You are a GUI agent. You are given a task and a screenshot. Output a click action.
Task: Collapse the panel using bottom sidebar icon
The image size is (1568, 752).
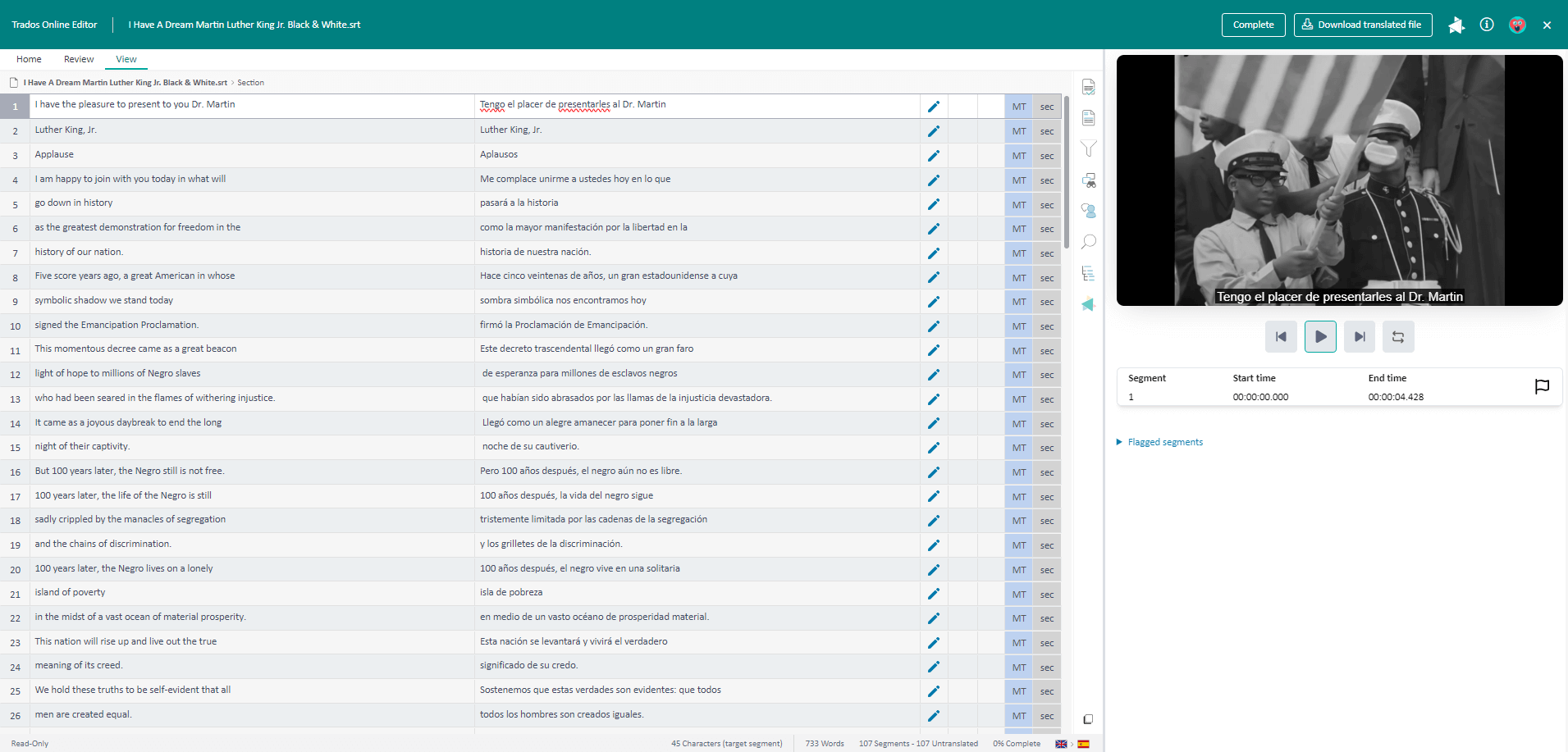(1088, 719)
